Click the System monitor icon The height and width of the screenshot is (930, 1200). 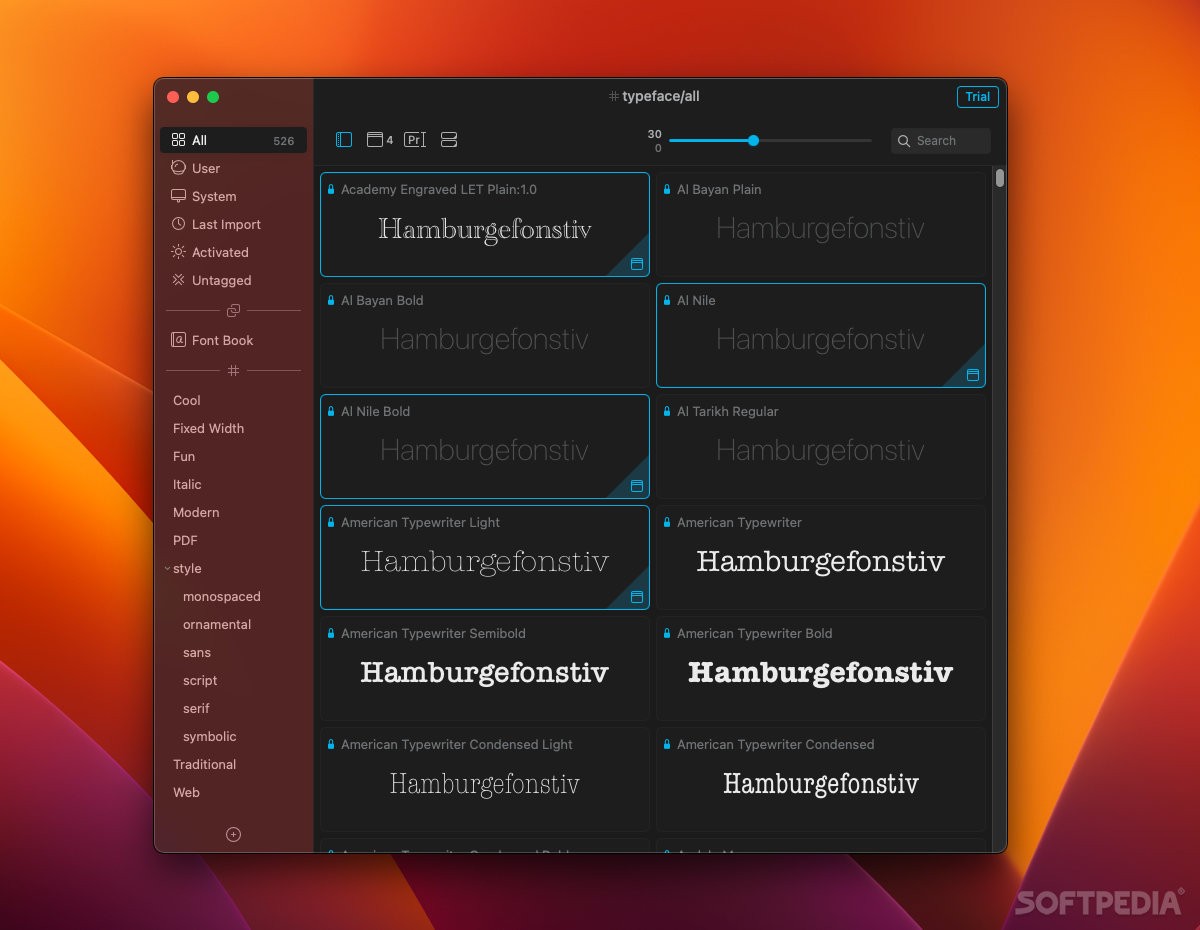coord(178,196)
